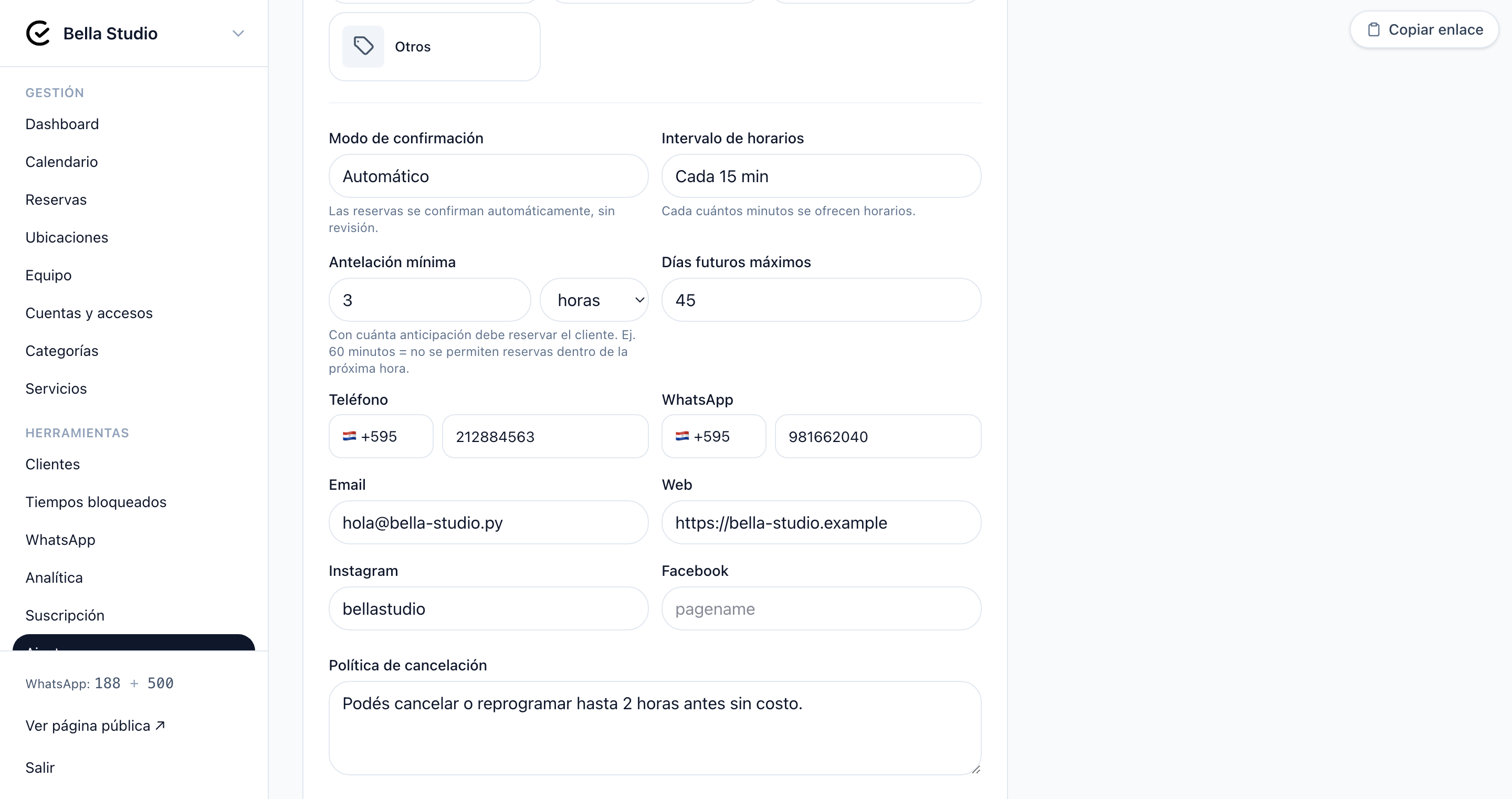Open Servicios in sidebar

(56, 388)
